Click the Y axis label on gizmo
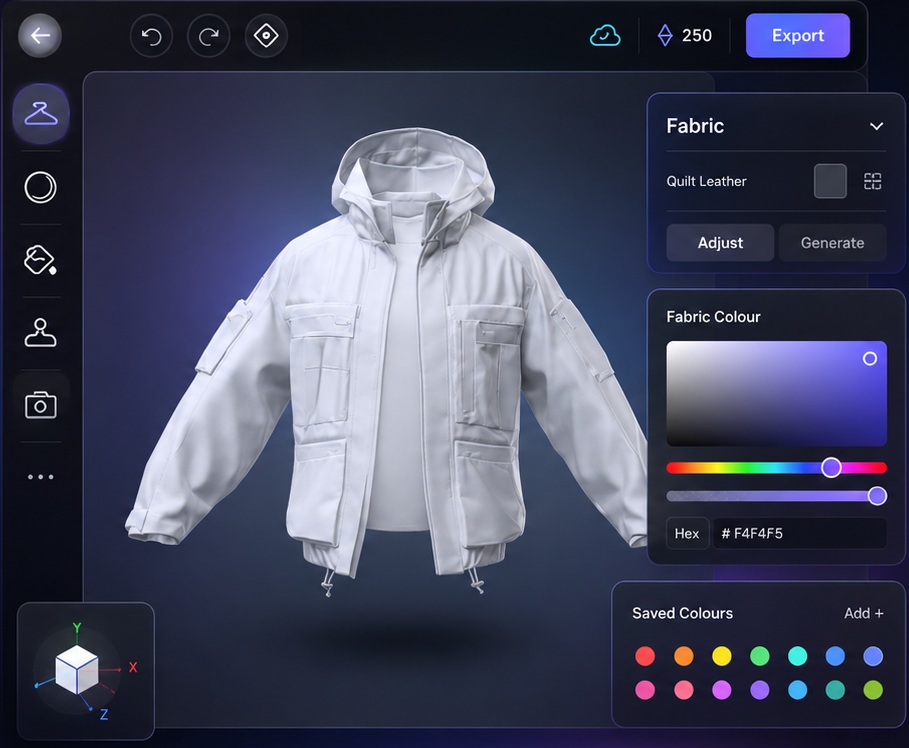The width and height of the screenshot is (909, 748). [x=77, y=627]
